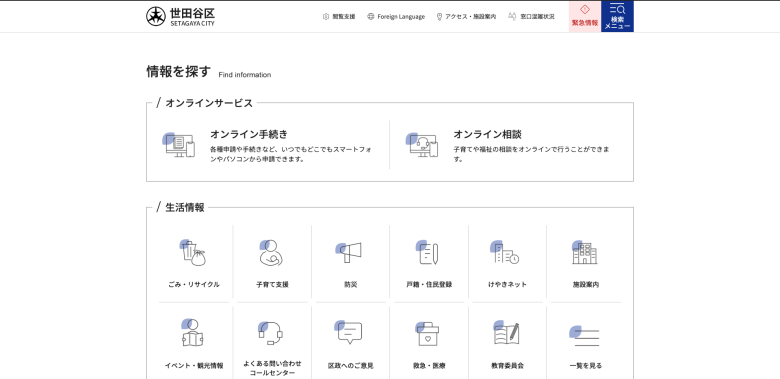Open よくある問い合わせ コールセンター headset icon

point(271,333)
